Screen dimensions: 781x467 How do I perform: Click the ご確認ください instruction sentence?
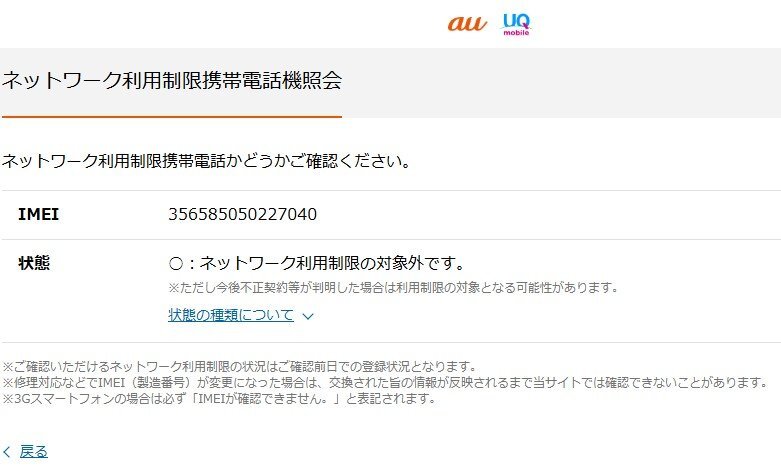pos(206,161)
